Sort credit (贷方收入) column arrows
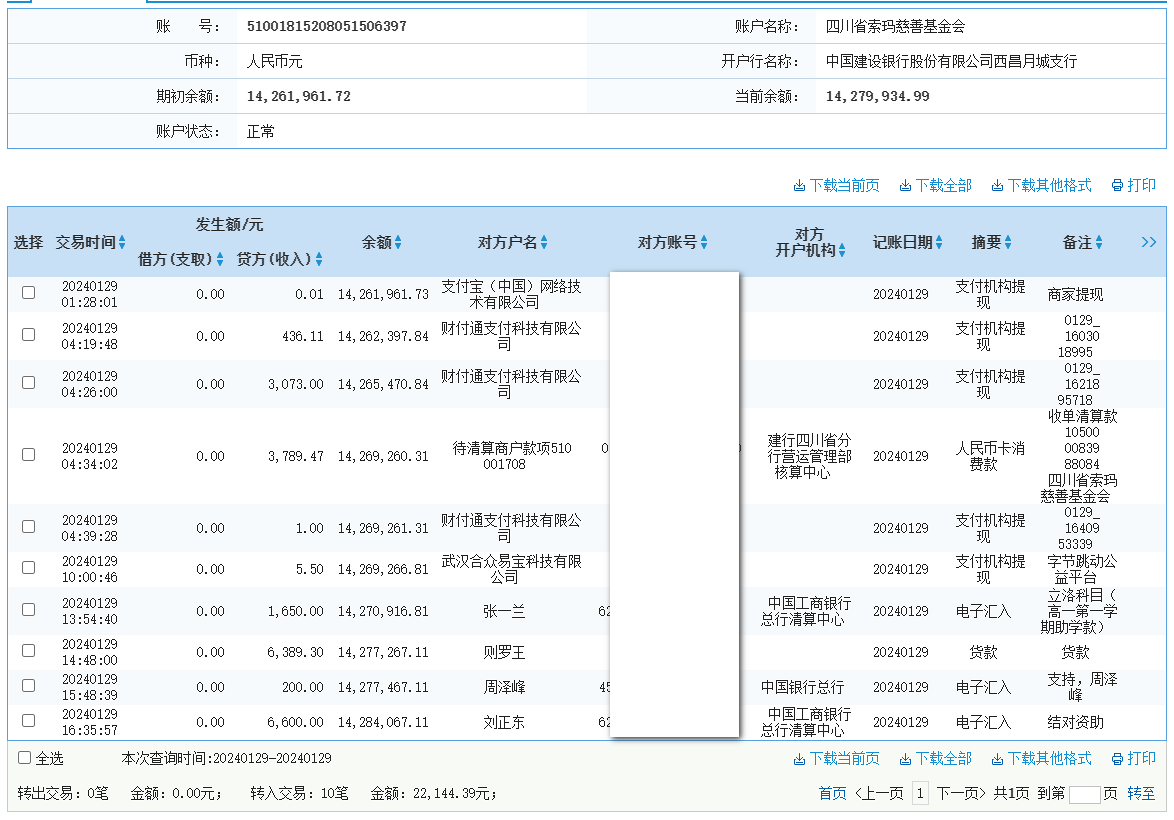Viewport: 1174px width, 820px height. pos(319,259)
